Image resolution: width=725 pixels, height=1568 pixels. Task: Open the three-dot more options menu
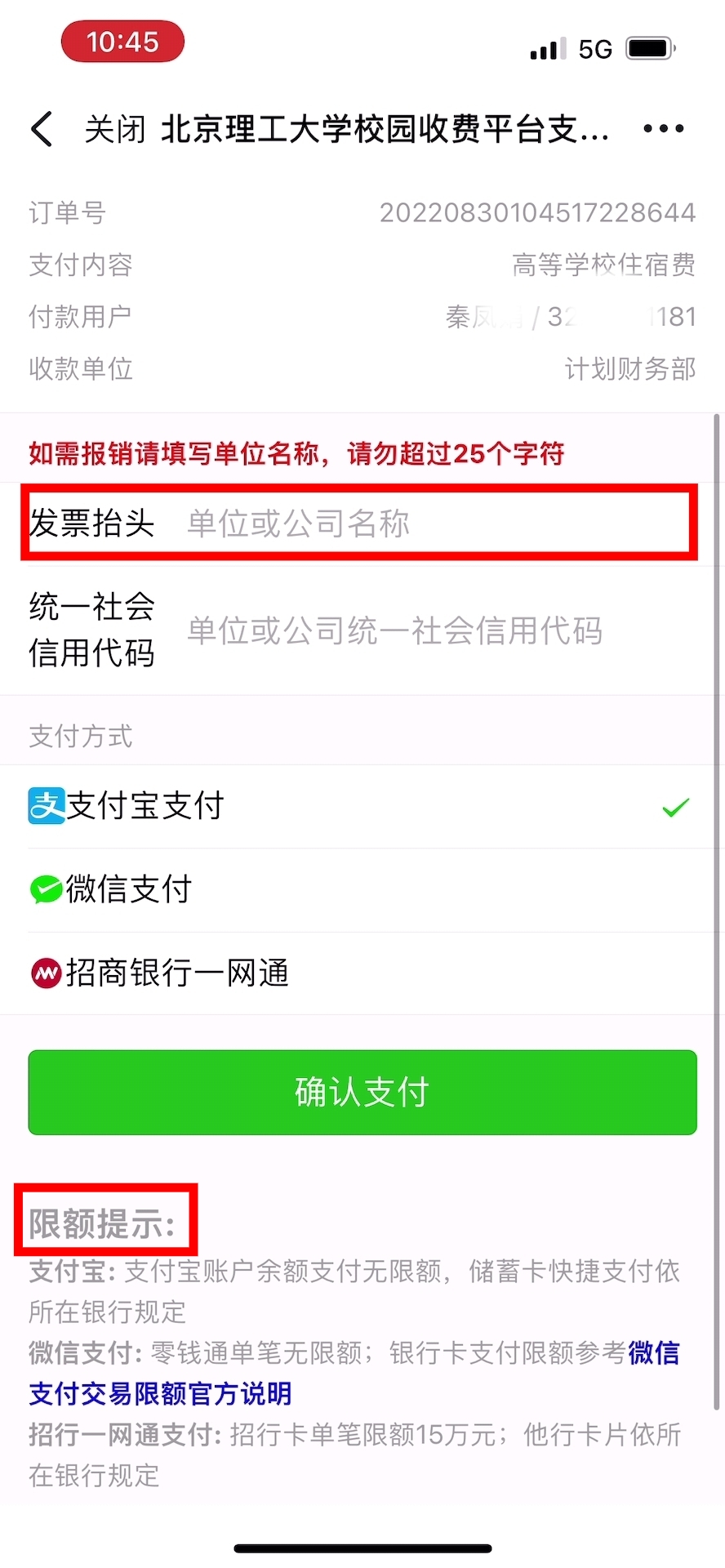(663, 128)
